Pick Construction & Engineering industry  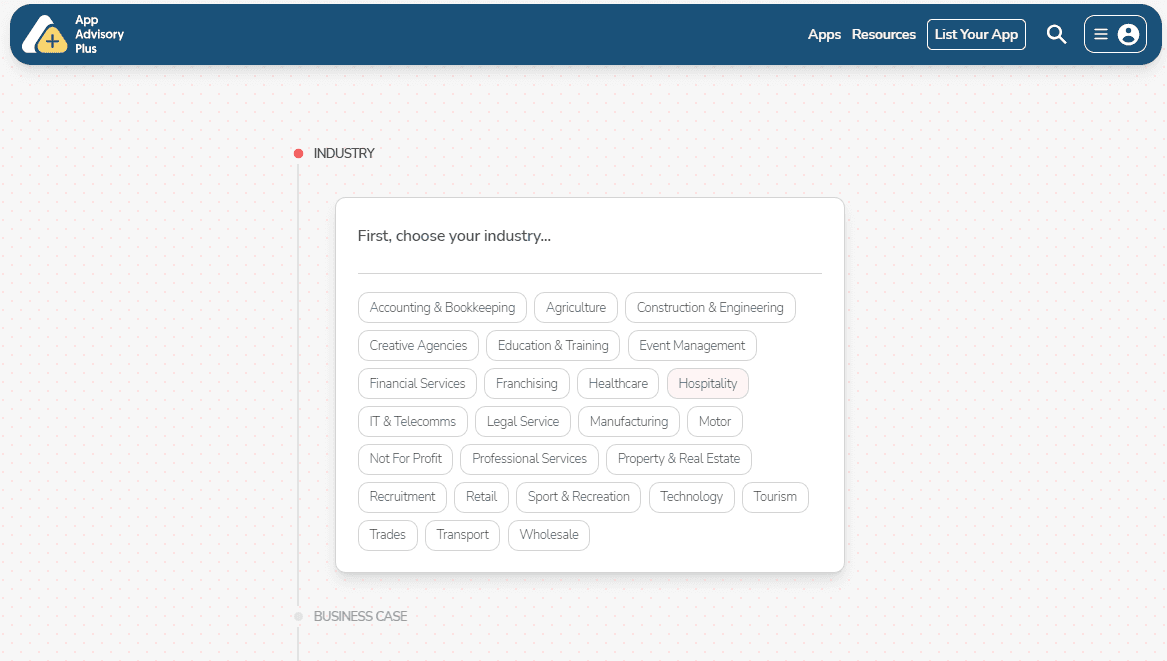click(x=710, y=308)
